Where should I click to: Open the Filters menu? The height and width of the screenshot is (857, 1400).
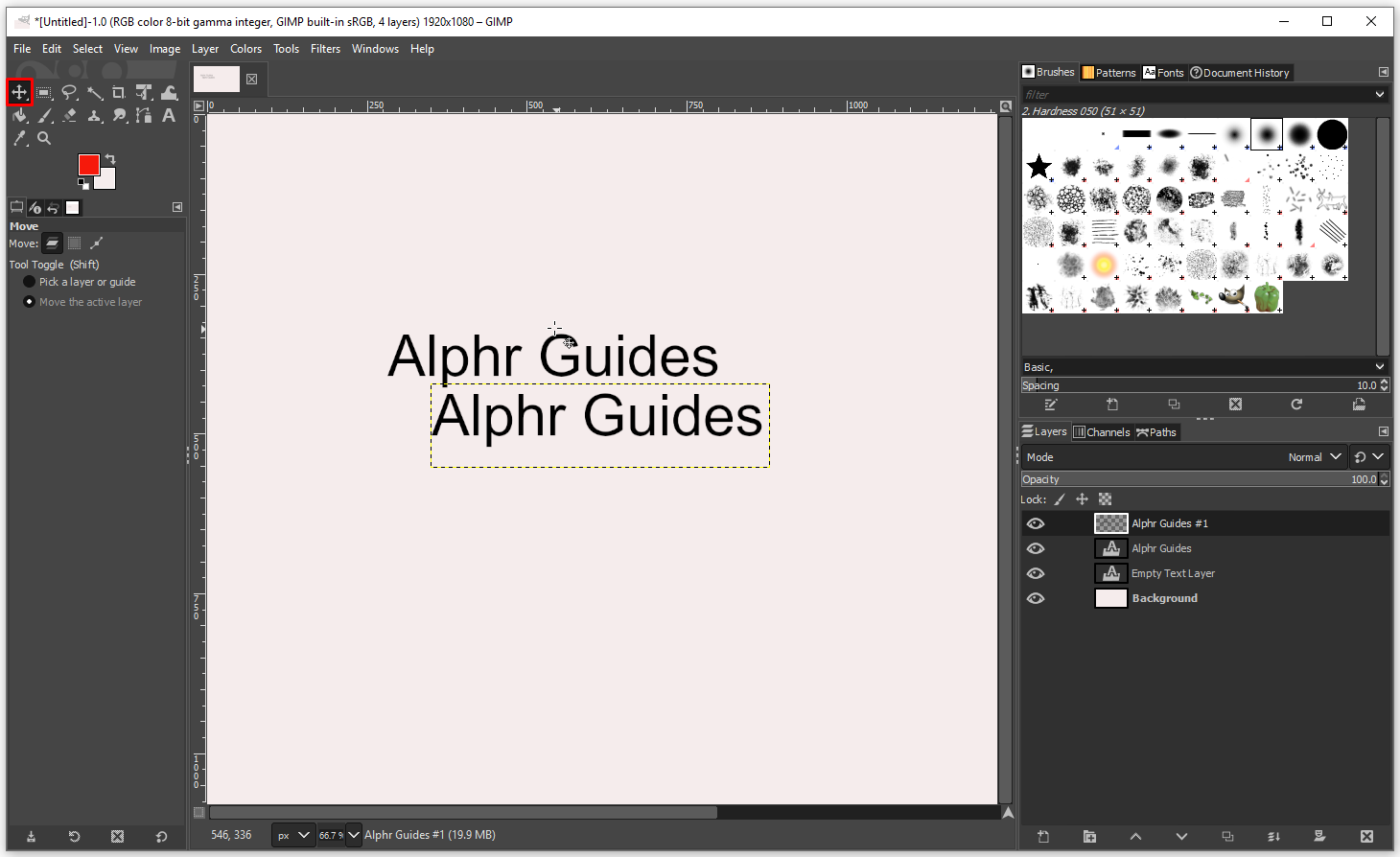click(x=325, y=49)
